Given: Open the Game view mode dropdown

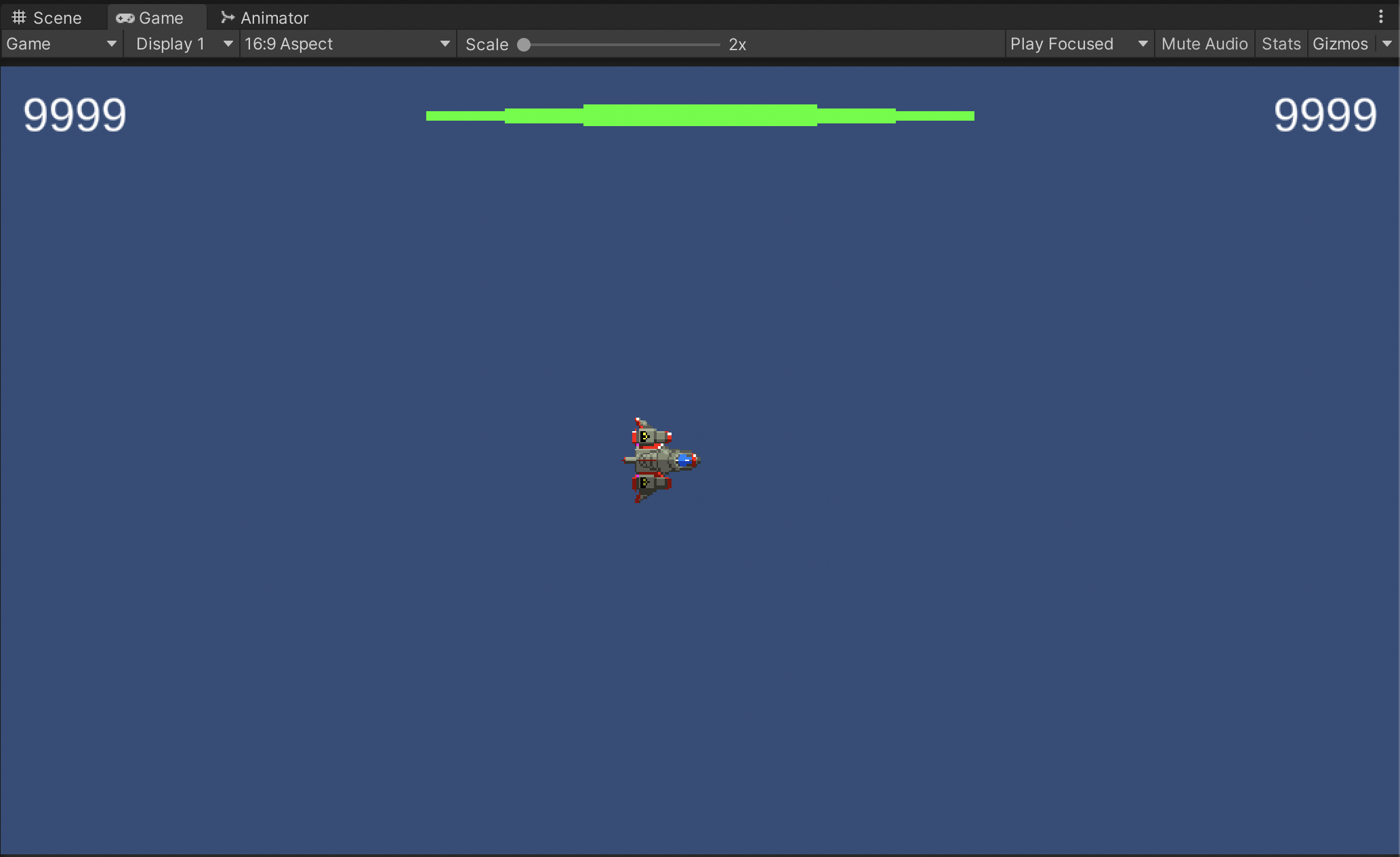Looking at the screenshot, I should coord(61,44).
